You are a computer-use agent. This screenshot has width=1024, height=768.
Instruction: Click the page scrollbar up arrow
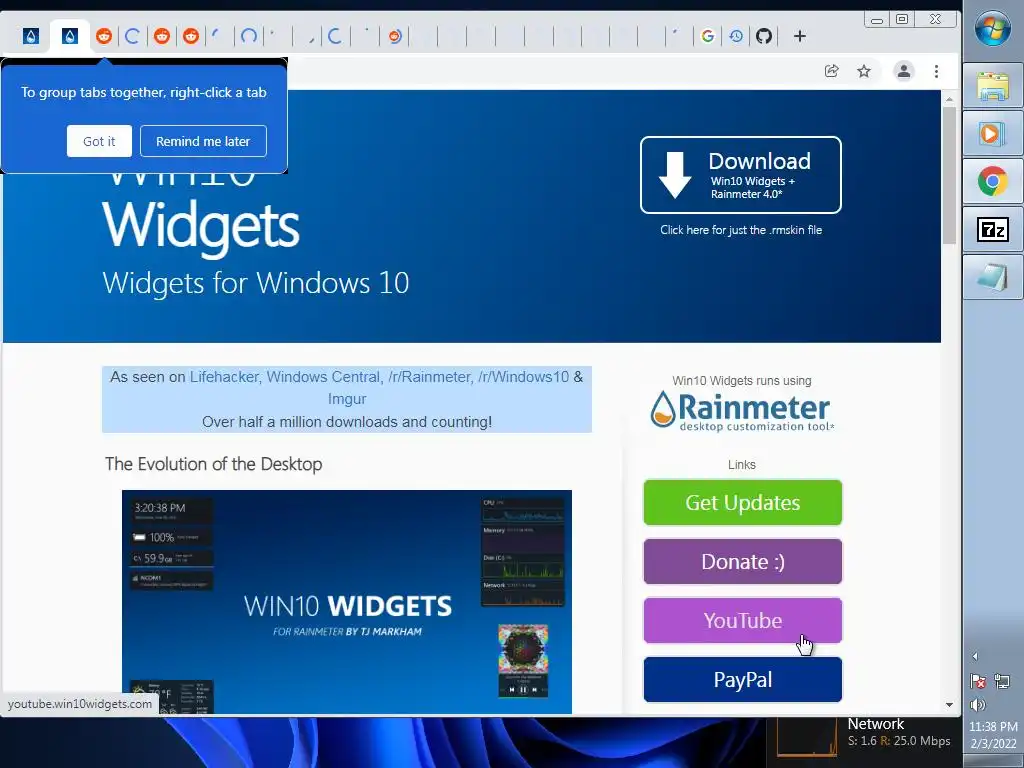click(x=950, y=99)
